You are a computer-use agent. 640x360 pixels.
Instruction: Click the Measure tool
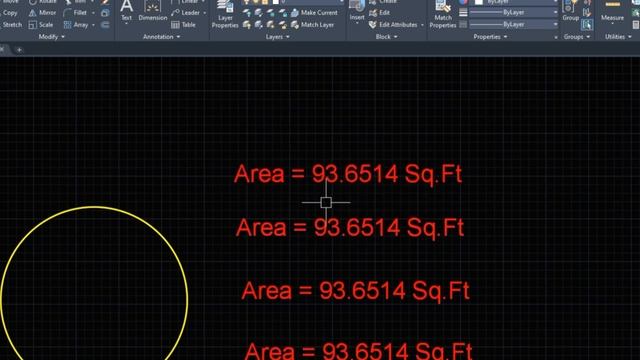coord(612,11)
